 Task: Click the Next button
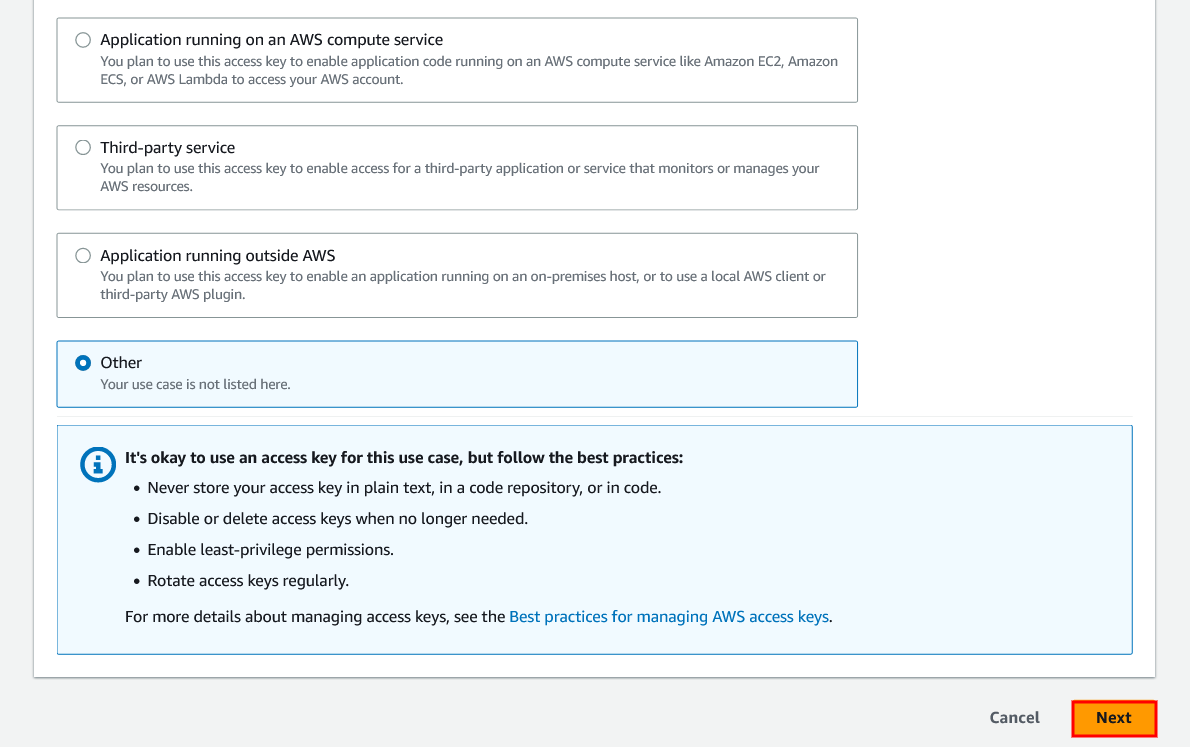click(1113, 718)
